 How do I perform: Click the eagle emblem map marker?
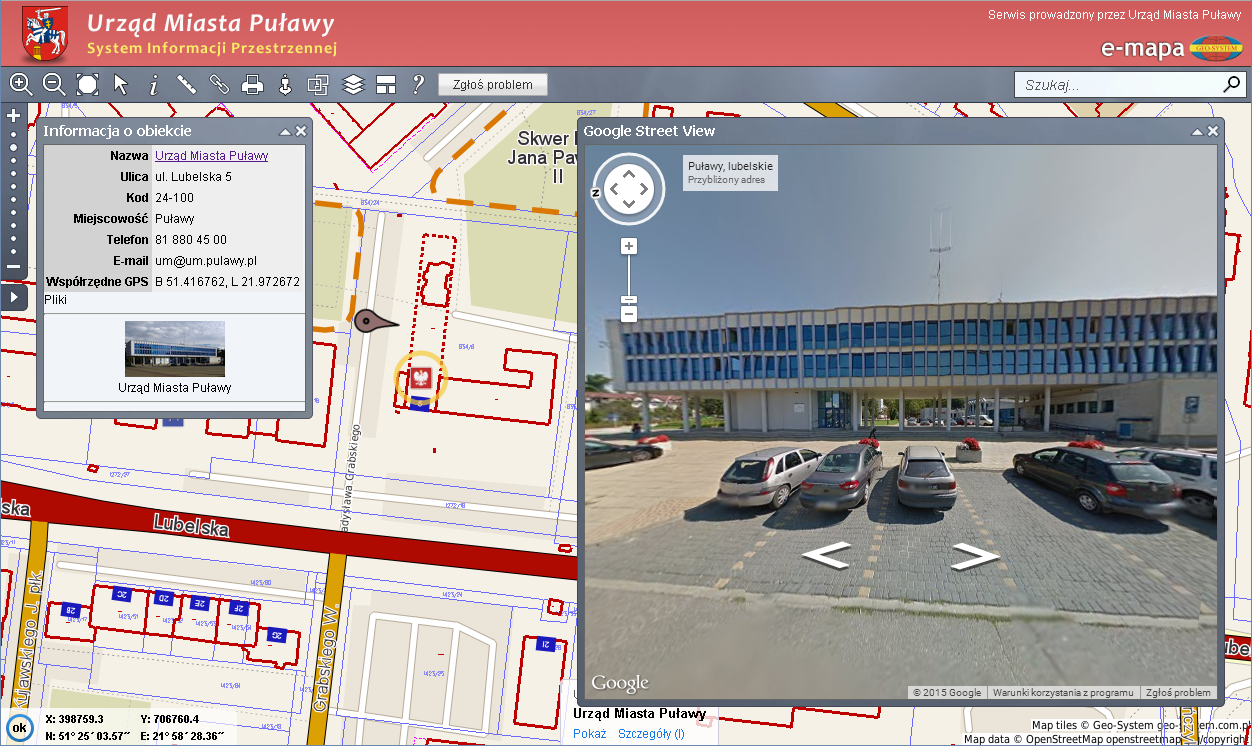coord(420,379)
